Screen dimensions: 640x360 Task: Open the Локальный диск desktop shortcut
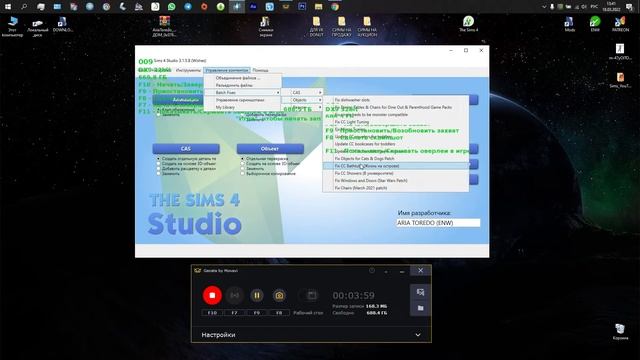(38, 27)
